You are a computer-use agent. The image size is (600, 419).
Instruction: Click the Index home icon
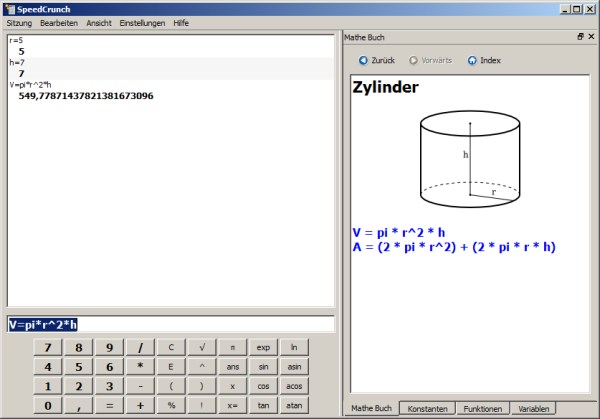click(472, 60)
